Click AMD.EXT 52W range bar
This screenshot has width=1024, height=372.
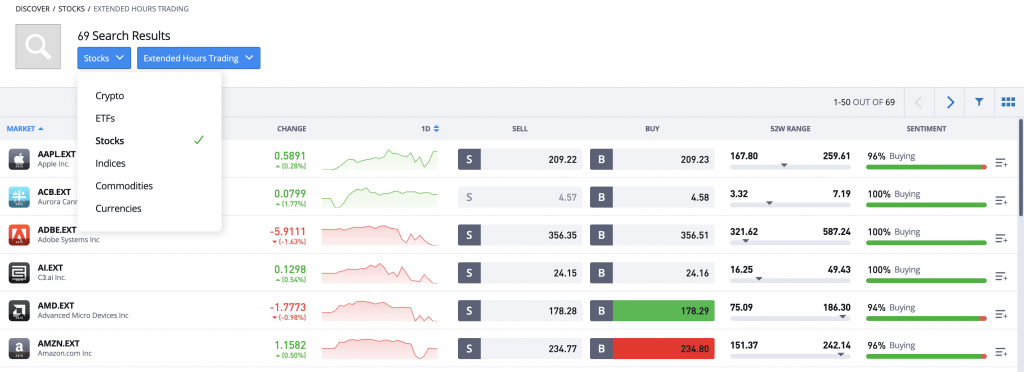point(790,318)
